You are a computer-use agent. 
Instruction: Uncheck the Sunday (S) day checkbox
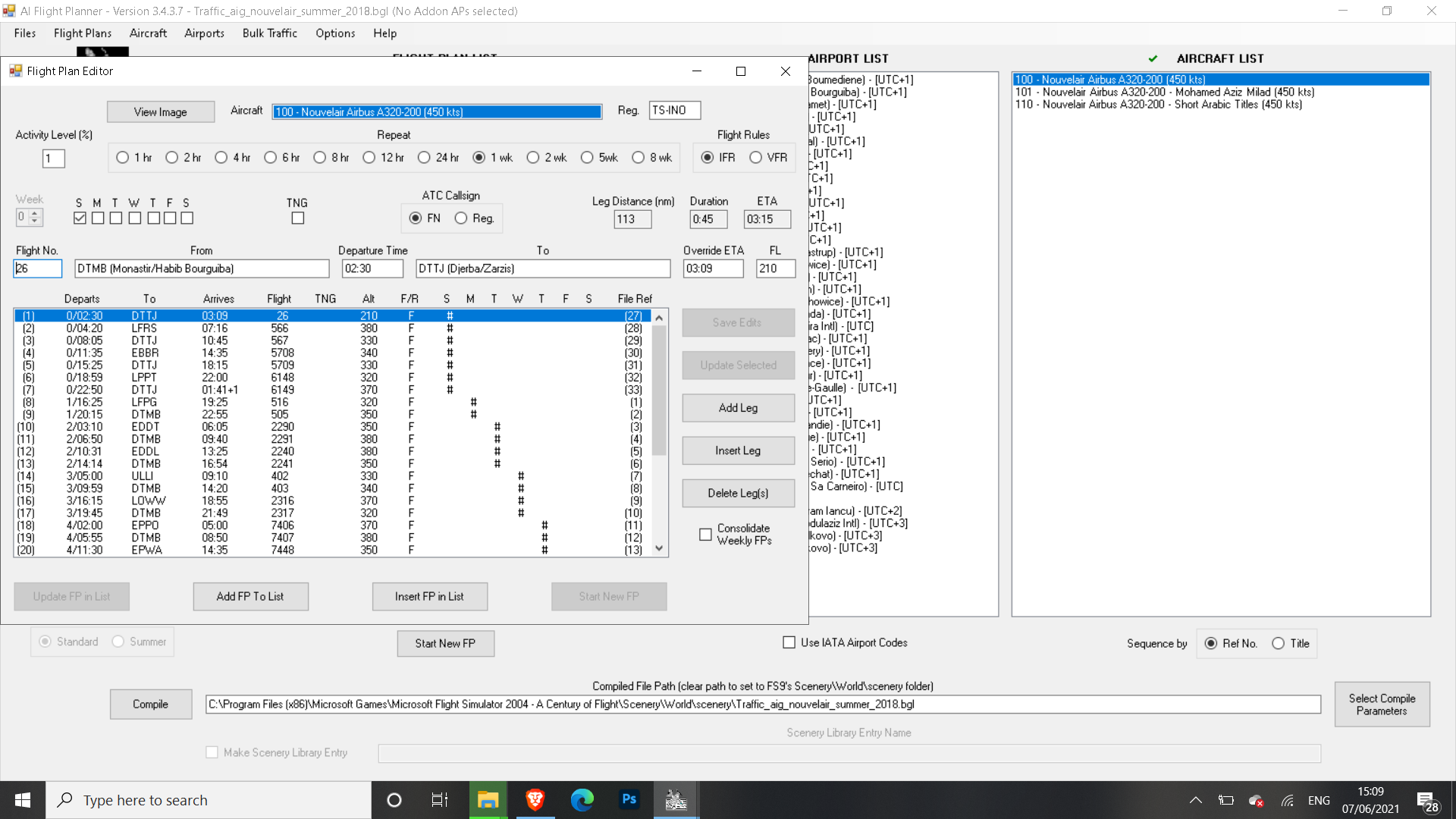pyautogui.click(x=80, y=218)
